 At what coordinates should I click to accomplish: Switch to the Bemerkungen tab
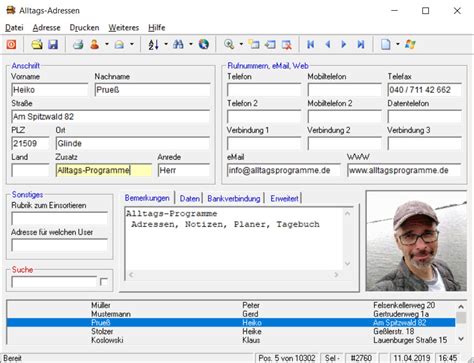tap(147, 198)
